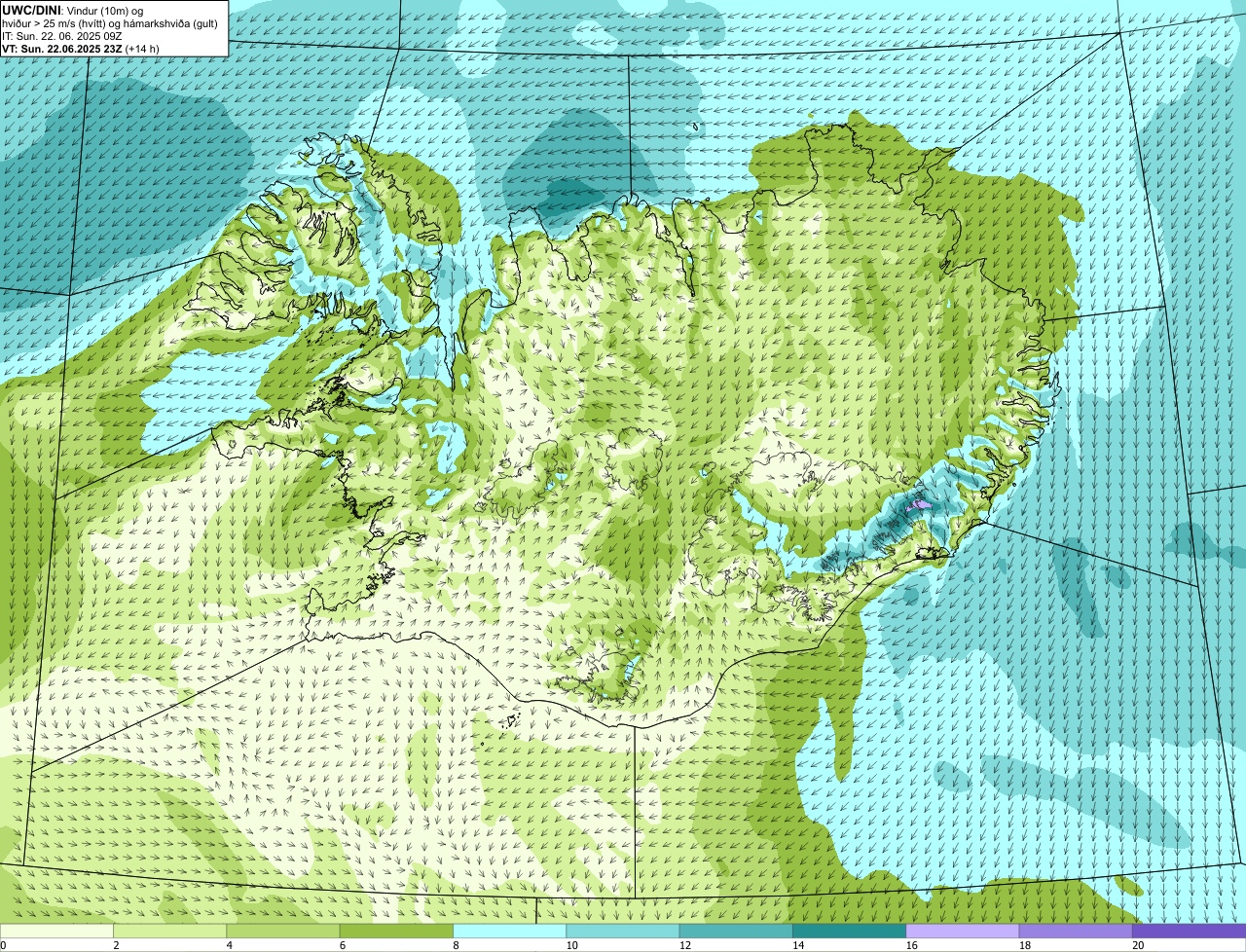Select the light cyan 8–10 legend swatch
The height and width of the screenshot is (952, 1246).
[x=510, y=931]
